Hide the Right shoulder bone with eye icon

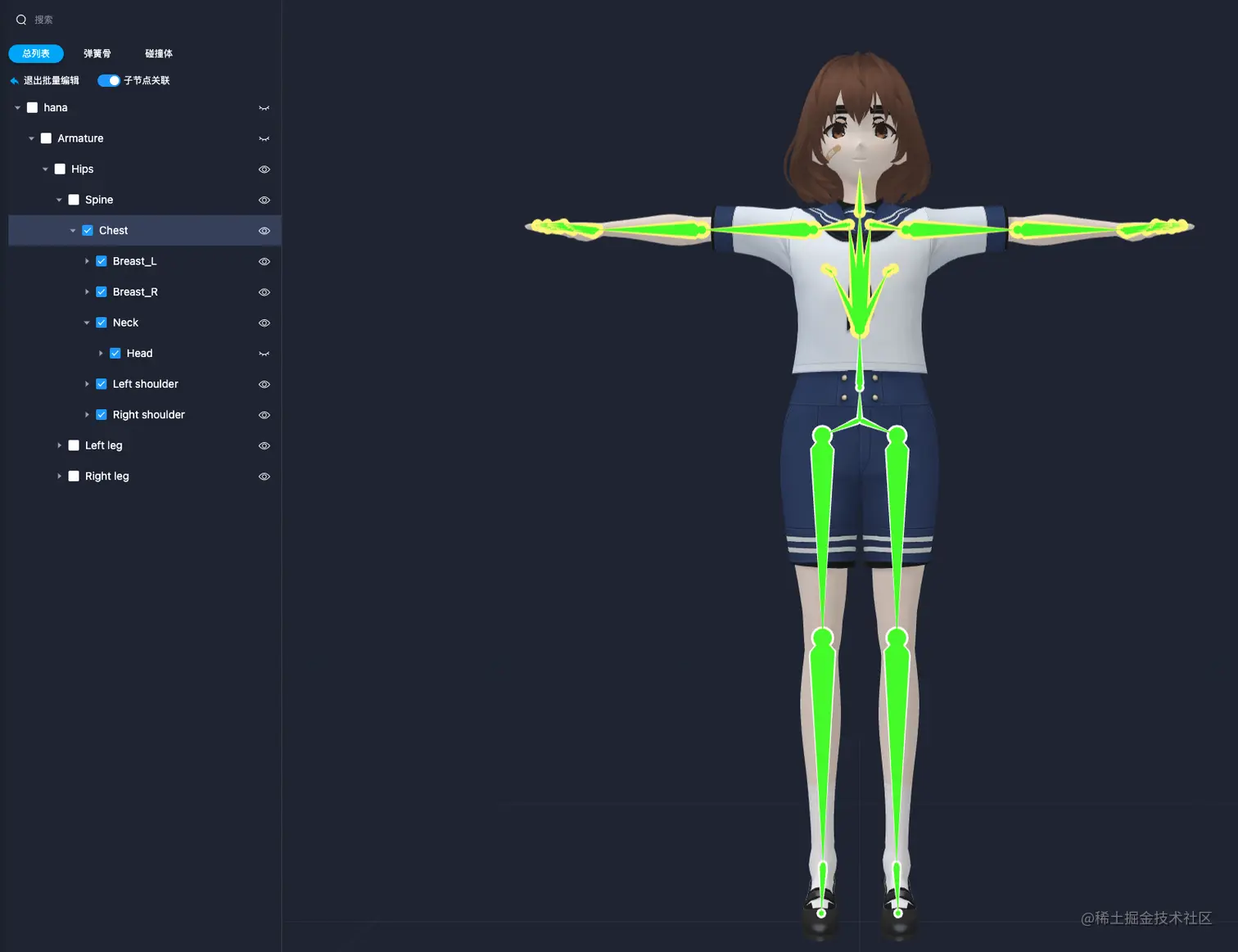click(264, 415)
